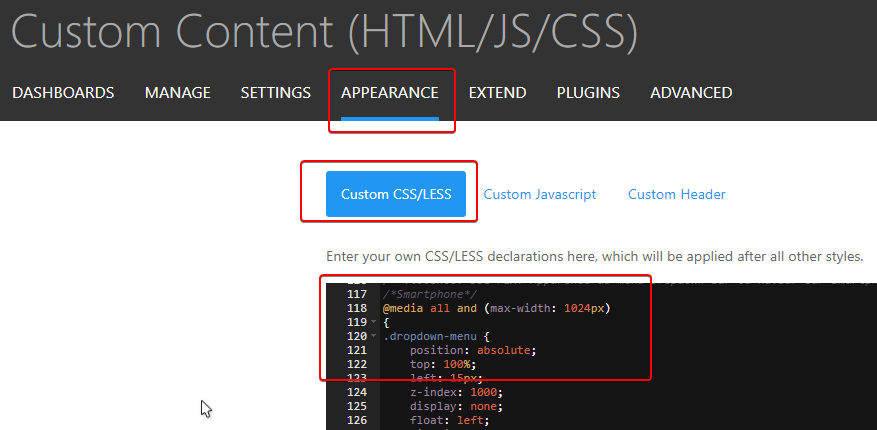Switch to the Custom Header tab
The image size is (877, 430).
tap(676, 194)
